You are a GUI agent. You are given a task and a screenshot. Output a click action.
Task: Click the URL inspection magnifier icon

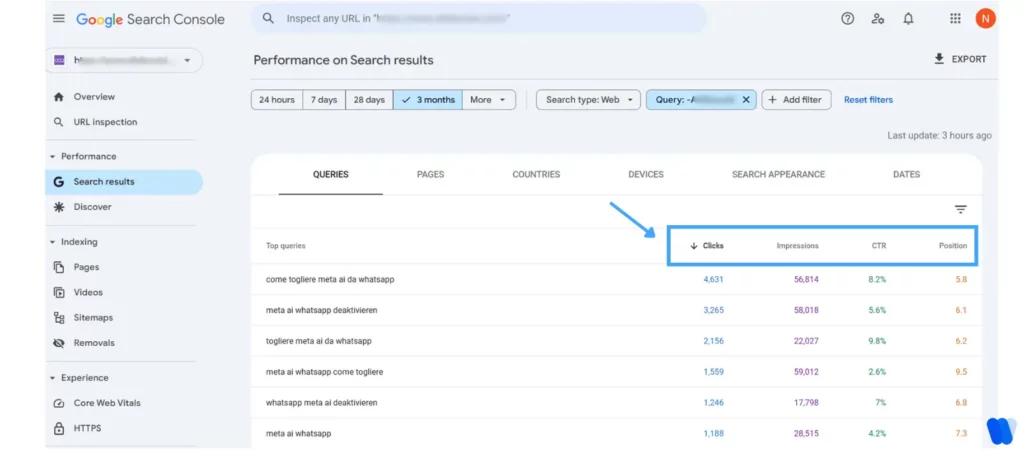[x=59, y=122]
